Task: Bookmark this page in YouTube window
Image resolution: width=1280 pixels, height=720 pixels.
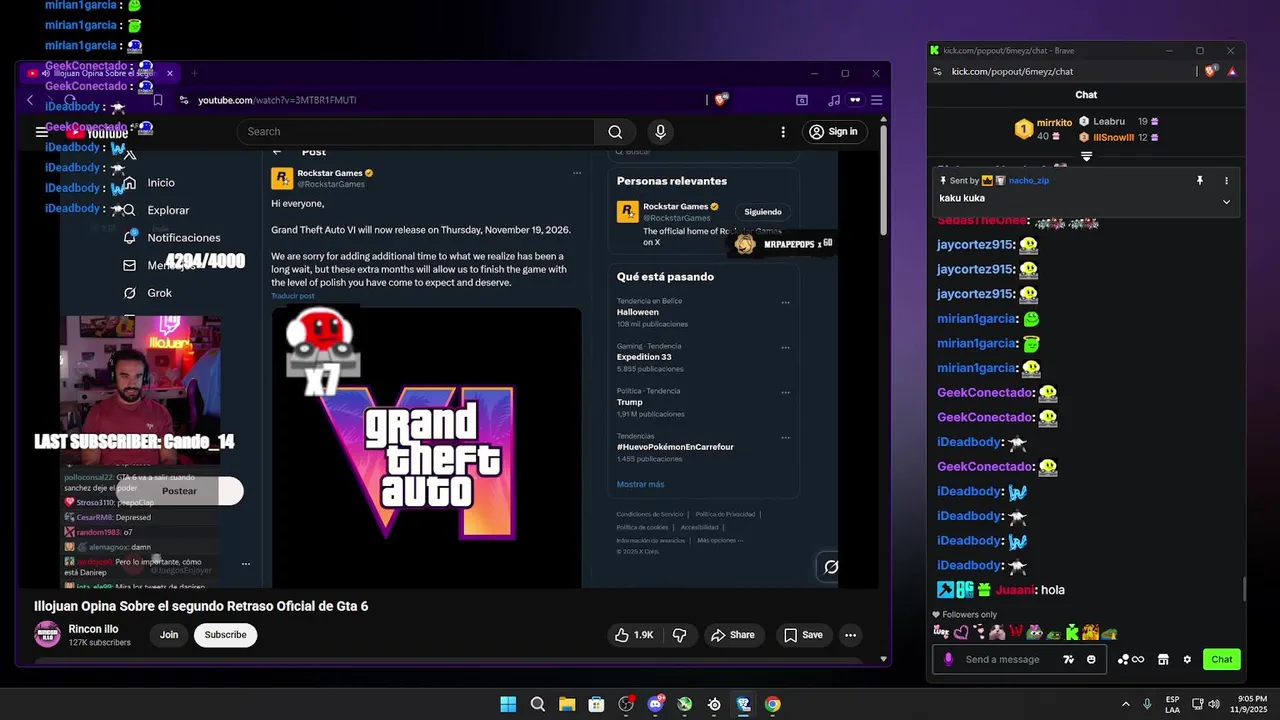Action: pyautogui.click(x=158, y=100)
